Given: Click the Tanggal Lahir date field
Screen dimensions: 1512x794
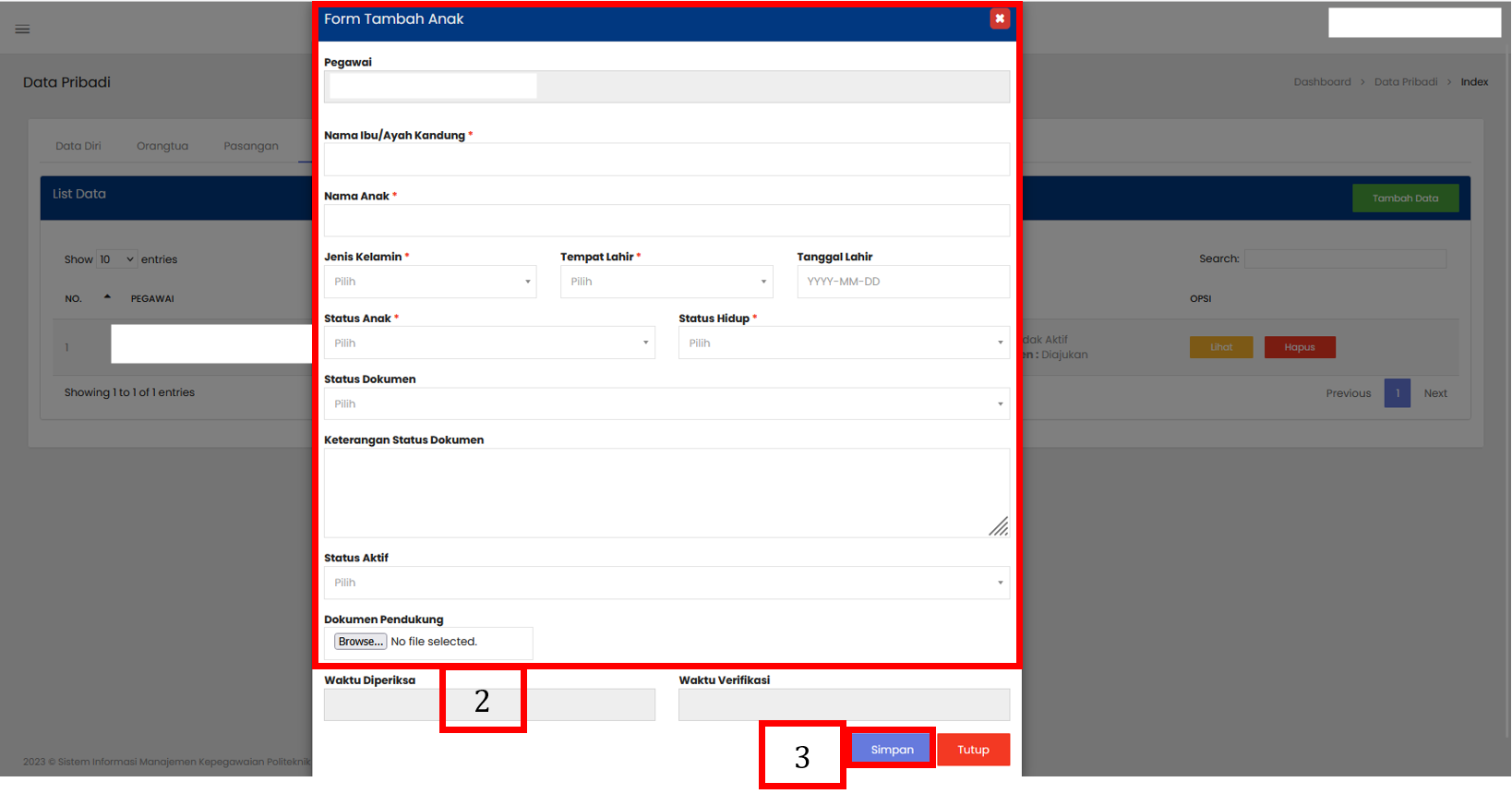Looking at the screenshot, I should [x=902, y=282].
